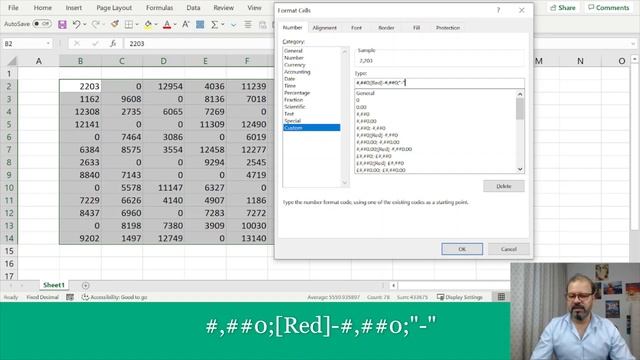Select column A header
Image resolution: width=640 pixels, height=360 pixels.
(x=39, y=61)
